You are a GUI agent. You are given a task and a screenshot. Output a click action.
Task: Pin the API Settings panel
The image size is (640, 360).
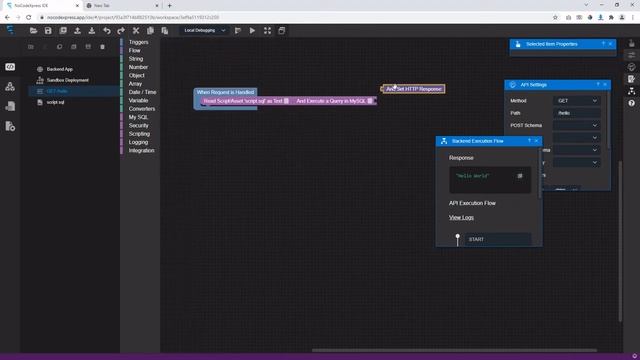(598, 84)
